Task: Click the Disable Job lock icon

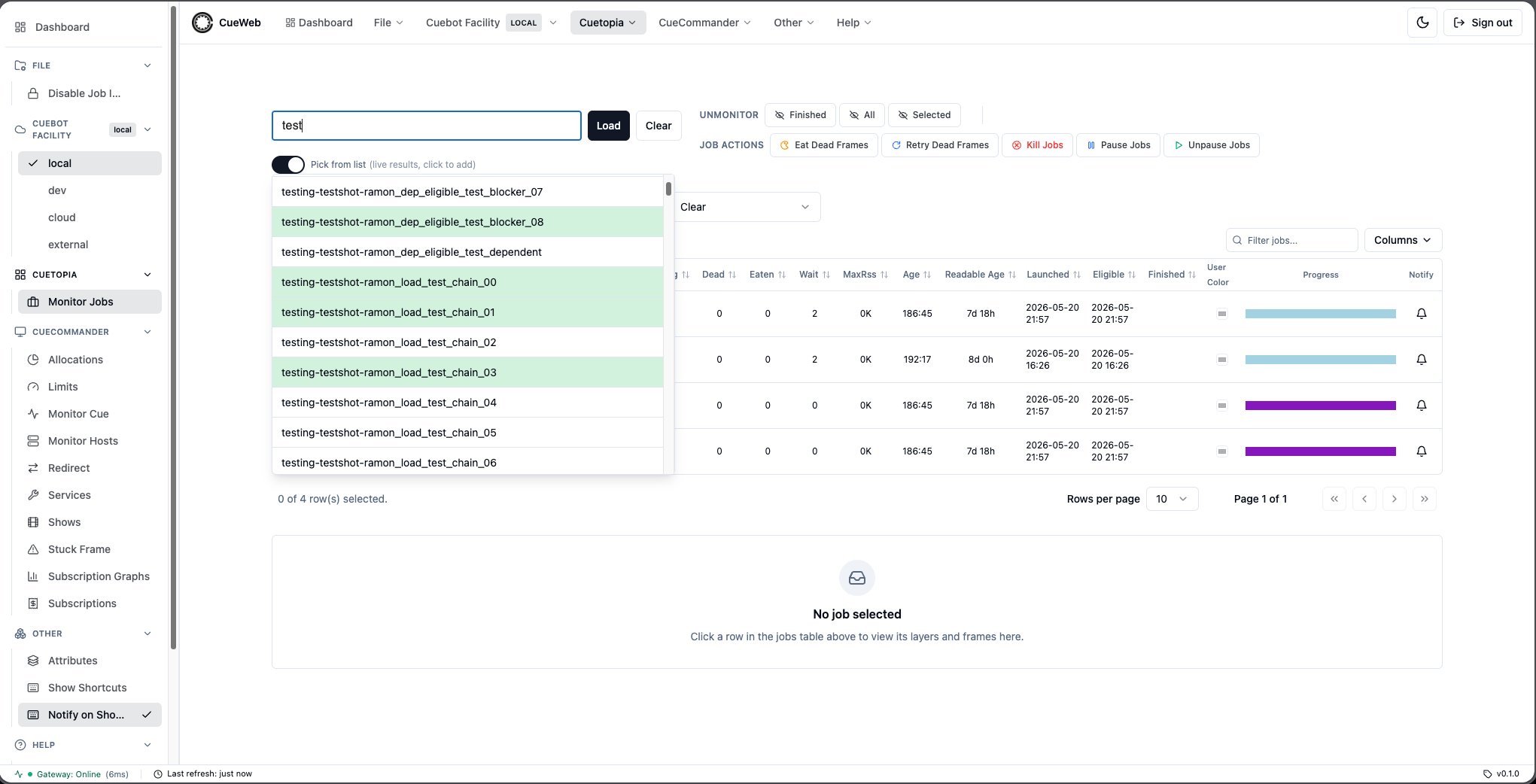Action: coord(33,93)
